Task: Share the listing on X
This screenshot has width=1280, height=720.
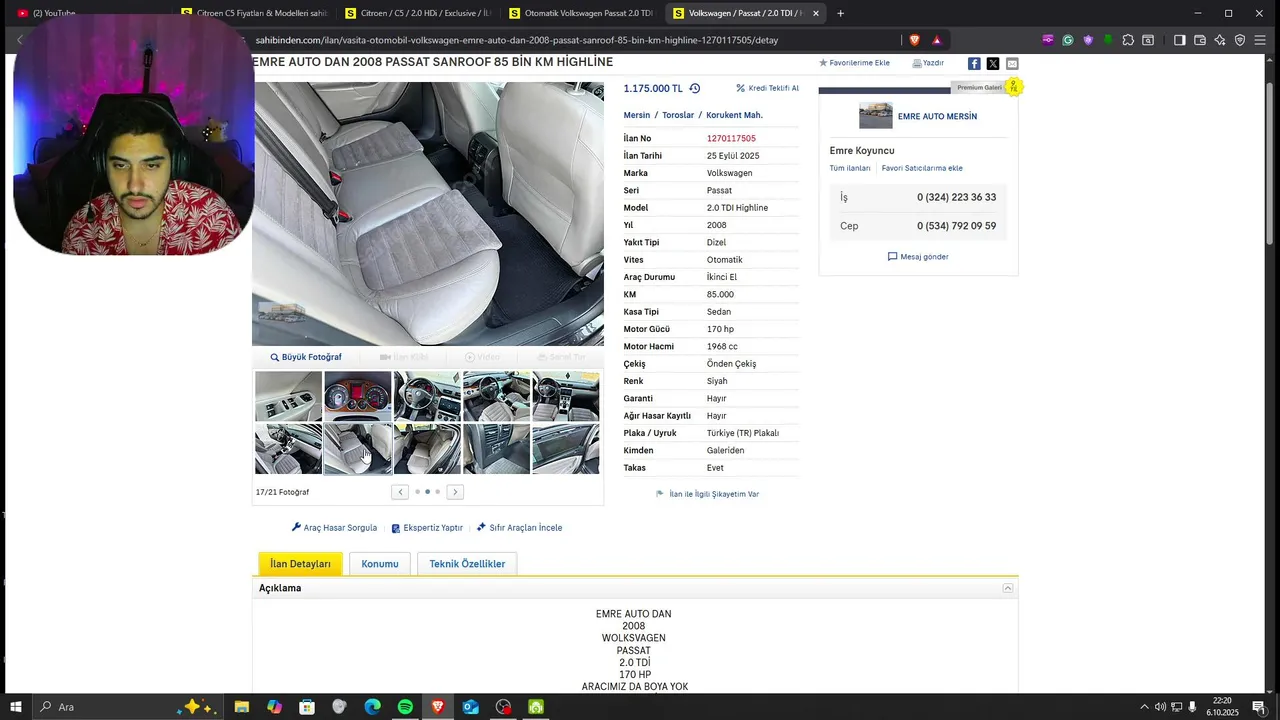Action: 993,63
